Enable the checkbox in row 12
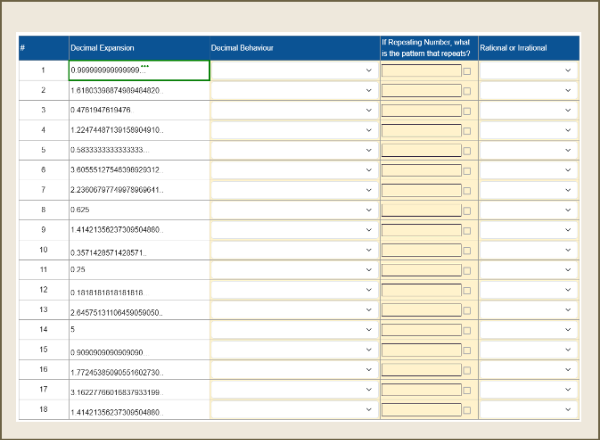600x440 pixels. click(x=467, y=291)
